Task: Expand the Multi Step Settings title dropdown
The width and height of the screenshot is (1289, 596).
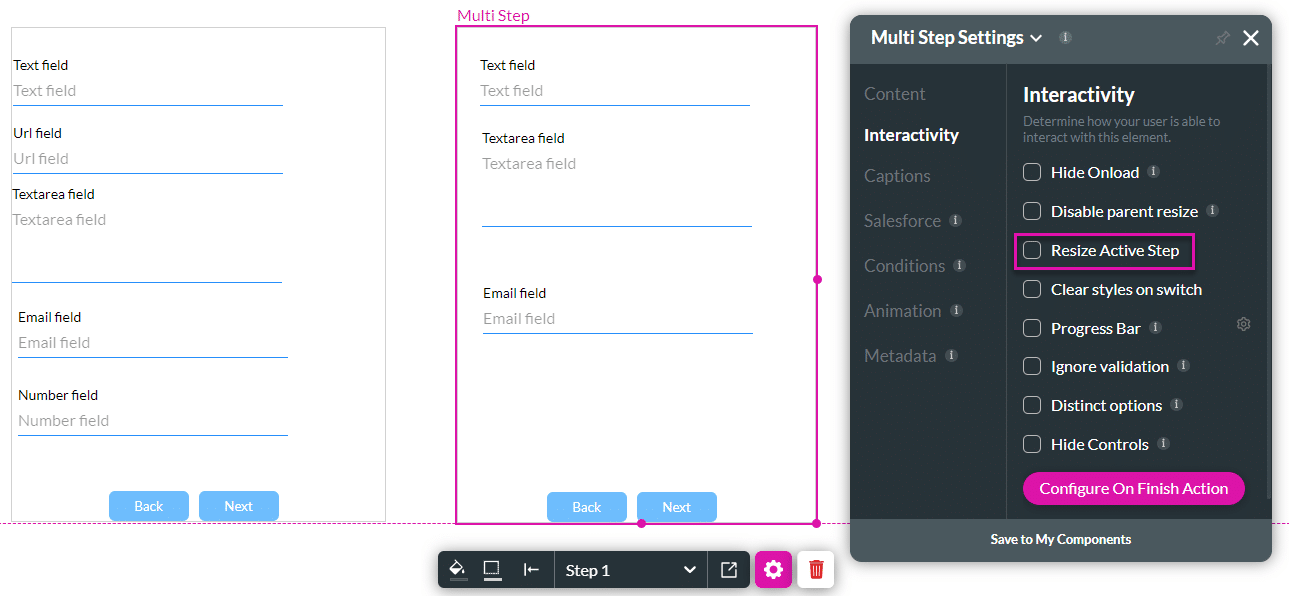Action: 1038,37
